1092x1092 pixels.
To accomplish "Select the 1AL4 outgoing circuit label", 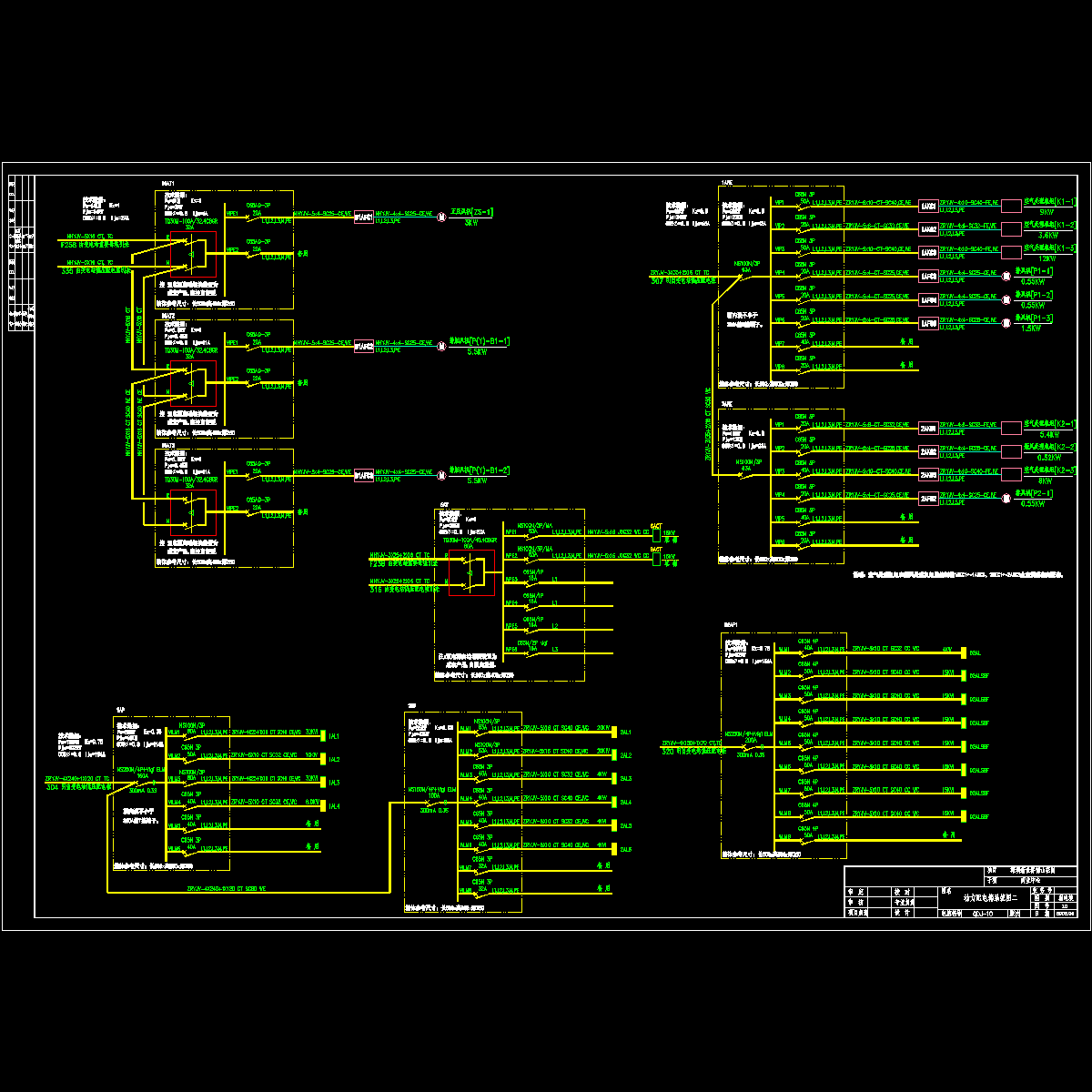I will [x=334, y=806].
